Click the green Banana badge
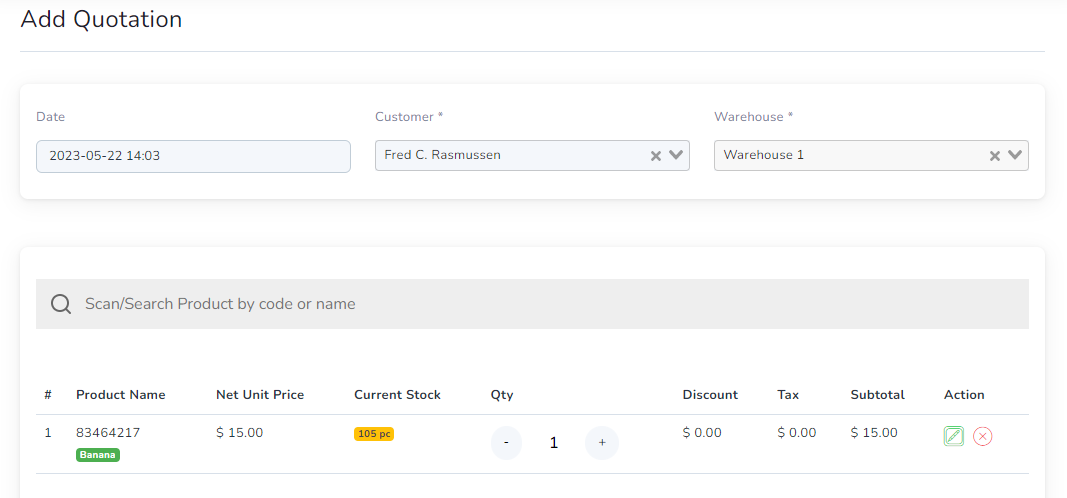The height and width of the screenshot is (498, 1067). [98, 454]
